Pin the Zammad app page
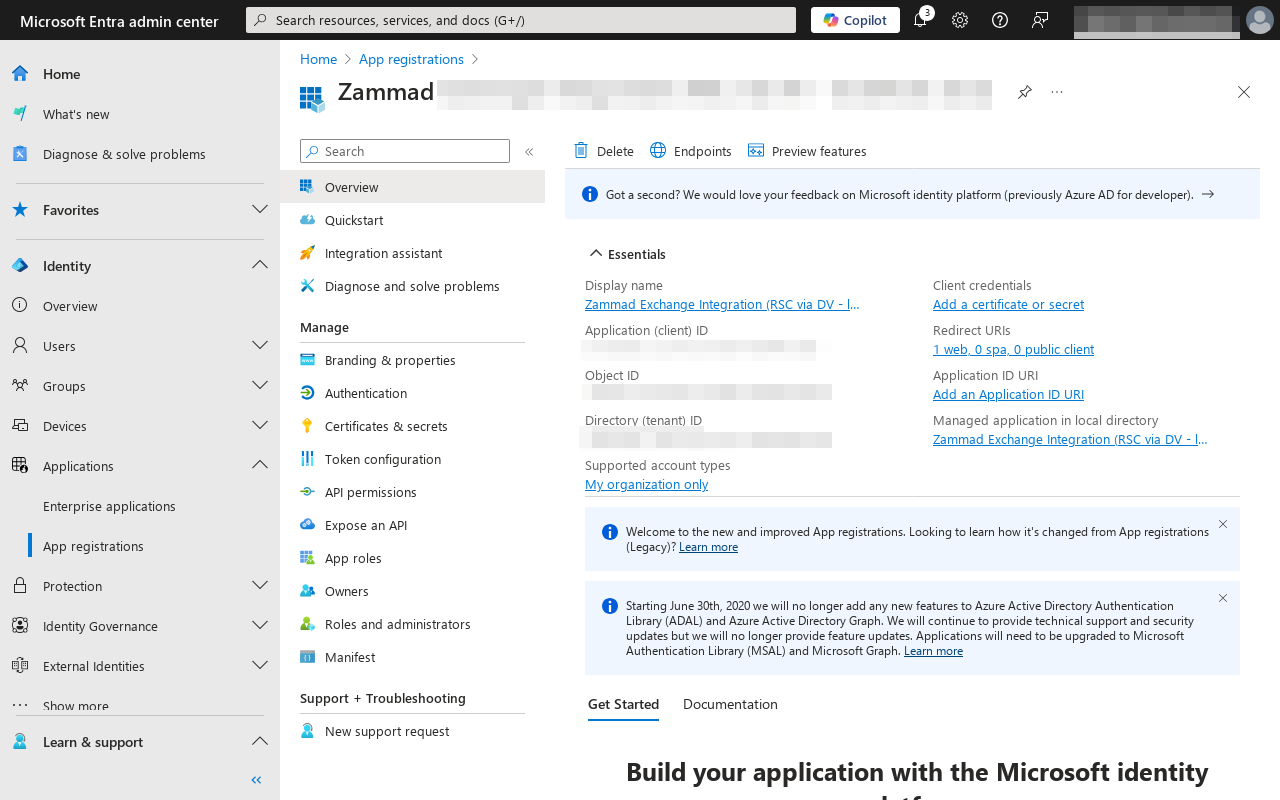The width and height of the screenshot is (1280, 800). coord(1025,92)
